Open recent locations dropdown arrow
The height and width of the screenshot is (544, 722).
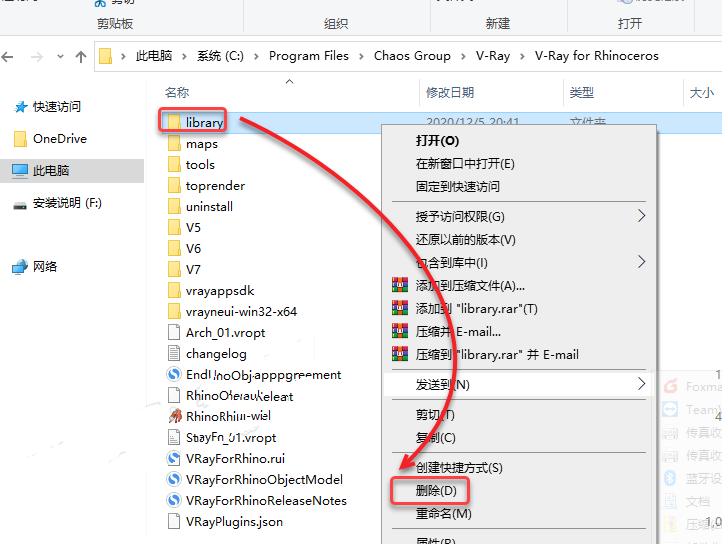click(60, 57)
